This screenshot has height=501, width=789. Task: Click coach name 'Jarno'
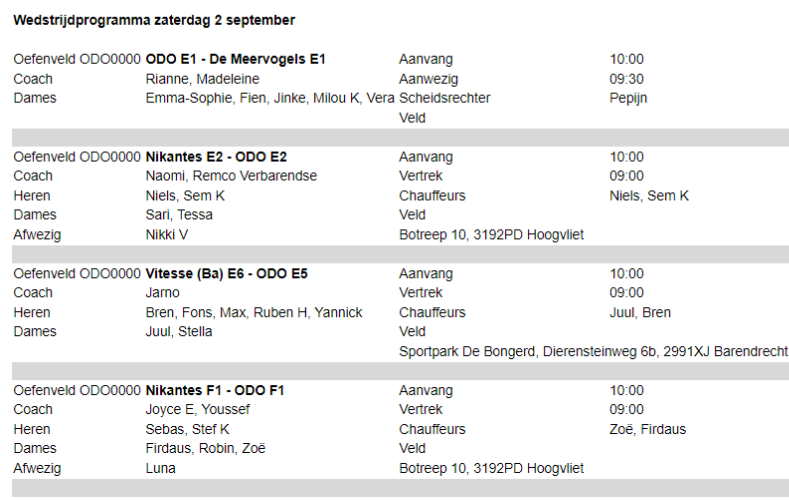pos(163,293)
